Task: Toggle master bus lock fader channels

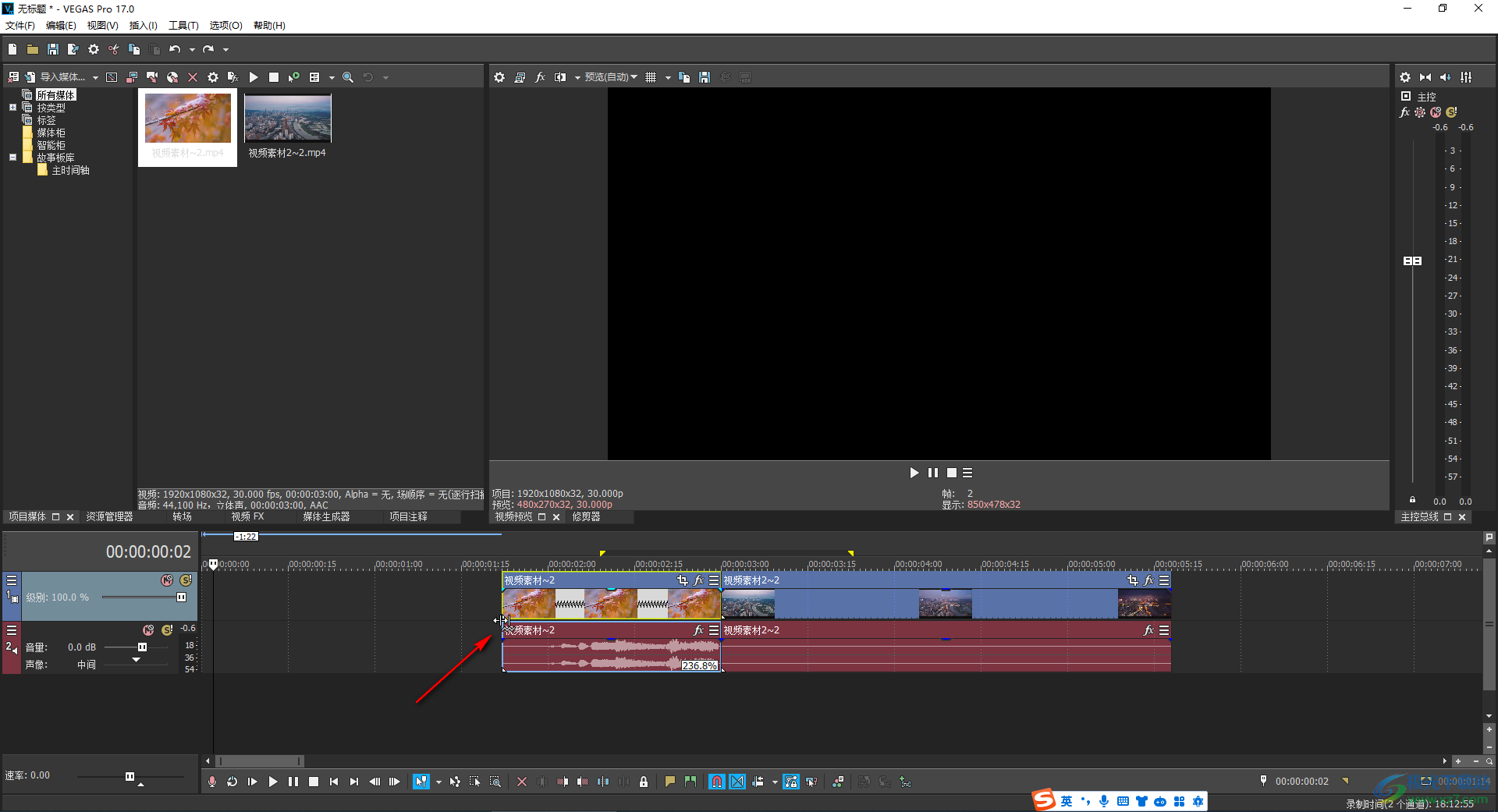Action: coord(1412,500)
